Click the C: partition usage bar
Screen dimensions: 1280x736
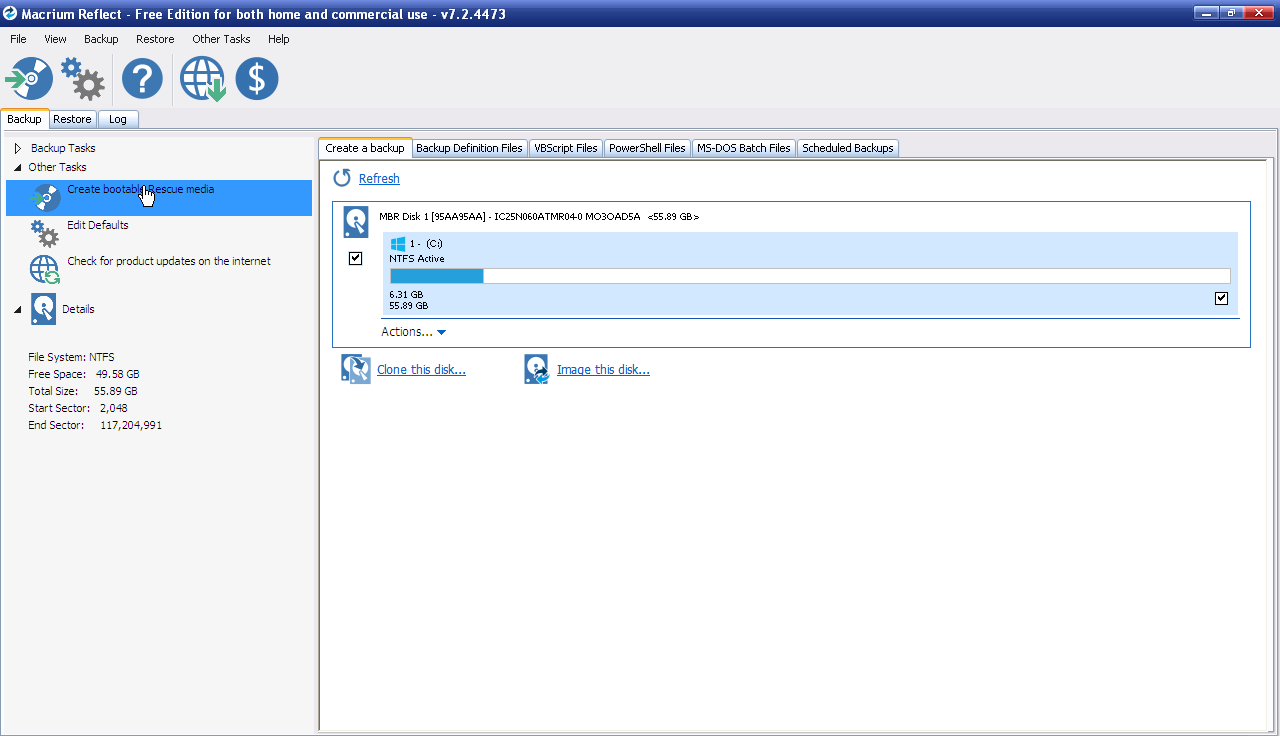[x=810, y=276]
